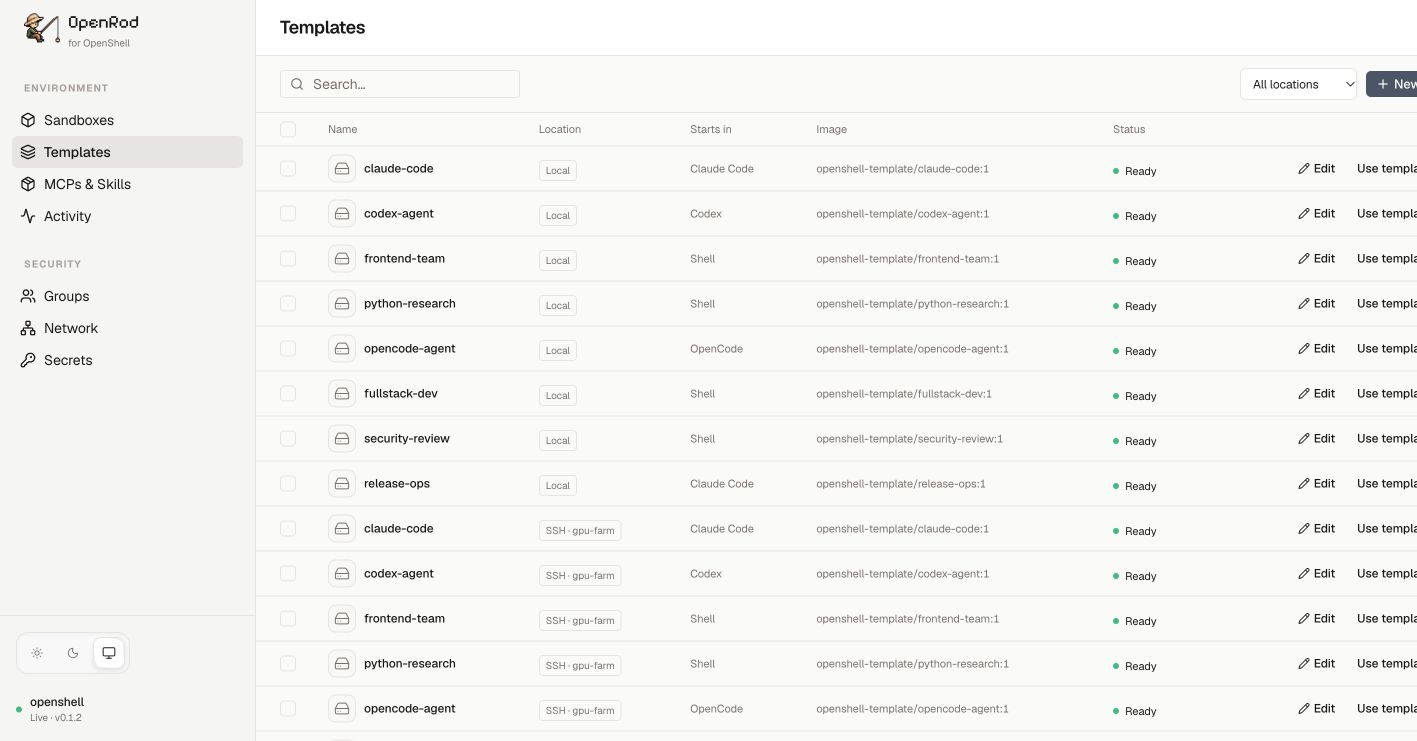Click Use template for fullstack-dev

pyautogui.click(x=1386, y=394)
